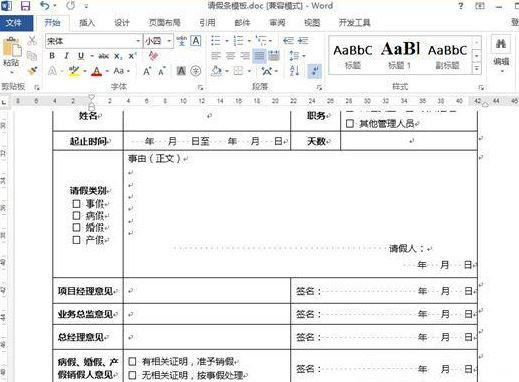Open the font size dropdown
The height and width of the screenshot is (382, 519).
(x=169, y=41)
